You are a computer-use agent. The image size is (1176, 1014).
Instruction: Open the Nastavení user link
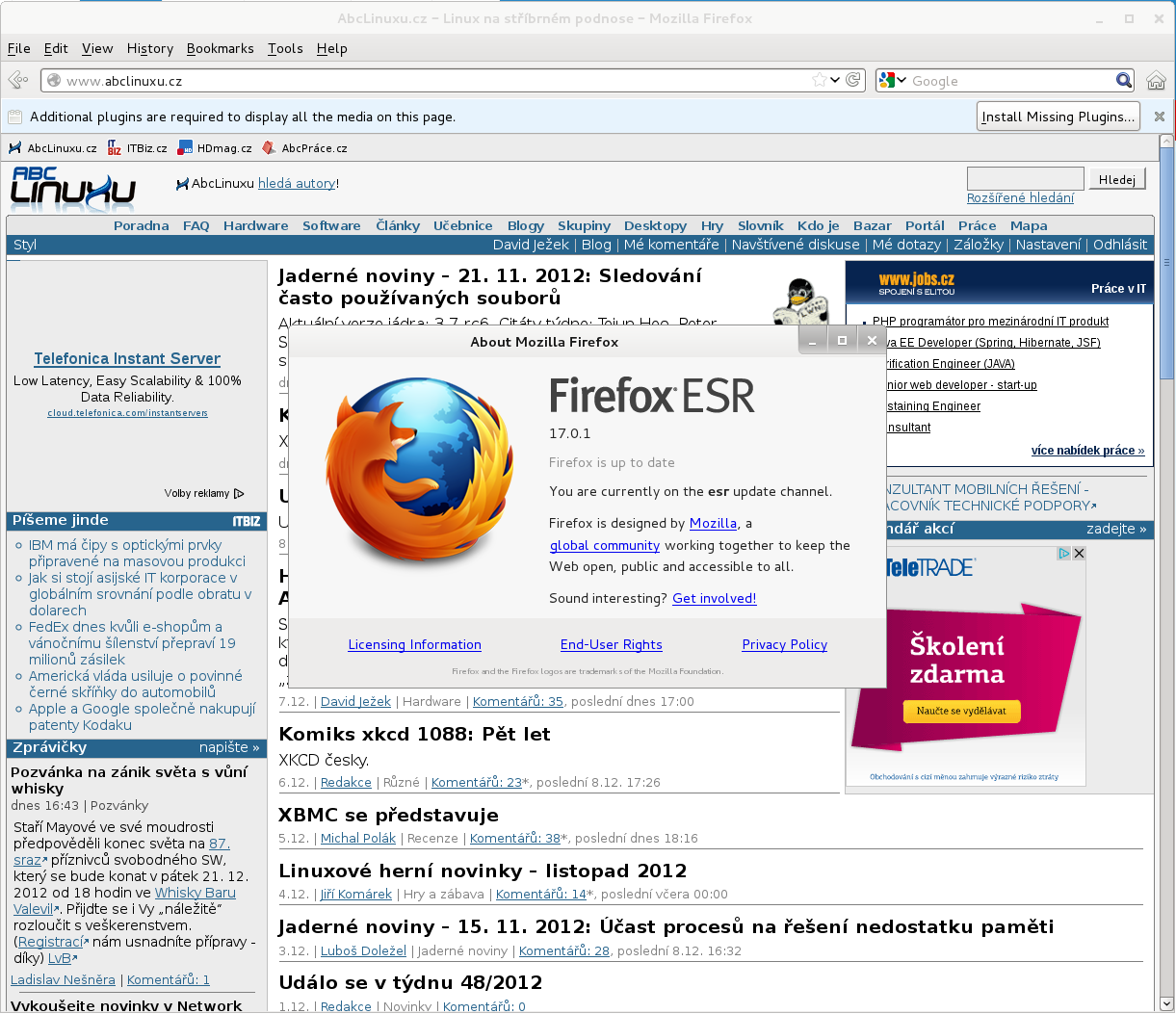point(1049,245)
